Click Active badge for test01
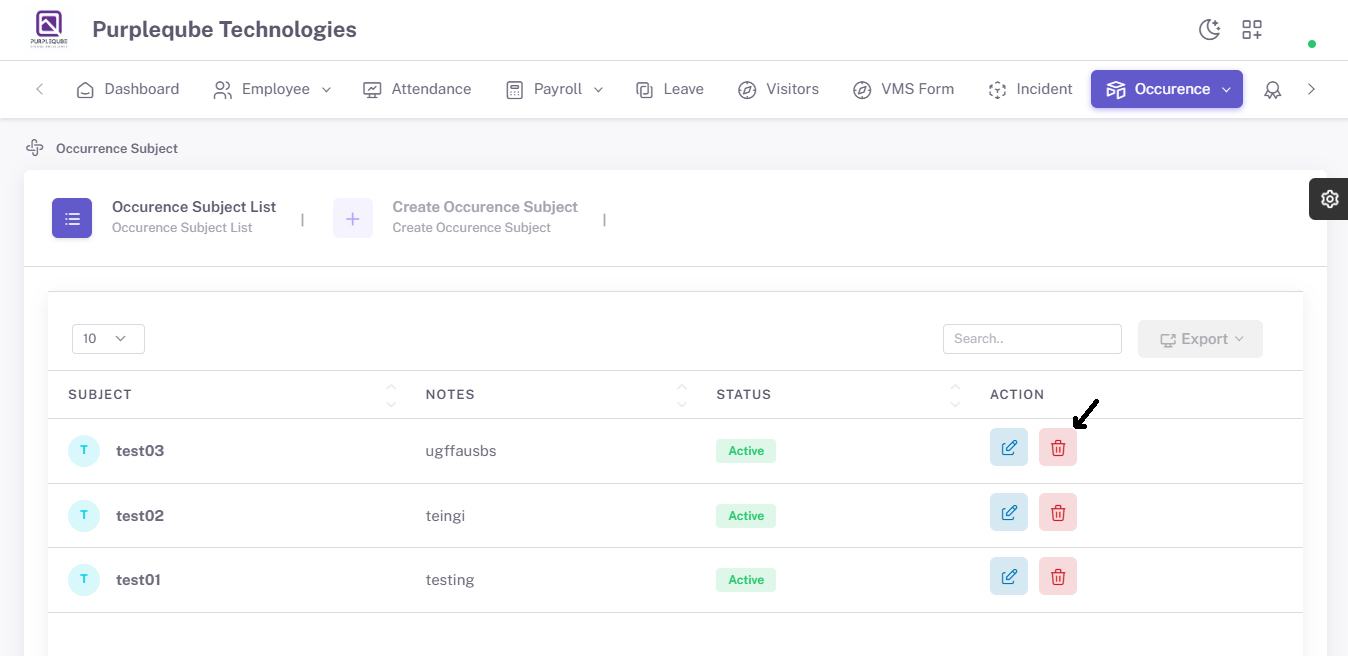 click(746, 580)
